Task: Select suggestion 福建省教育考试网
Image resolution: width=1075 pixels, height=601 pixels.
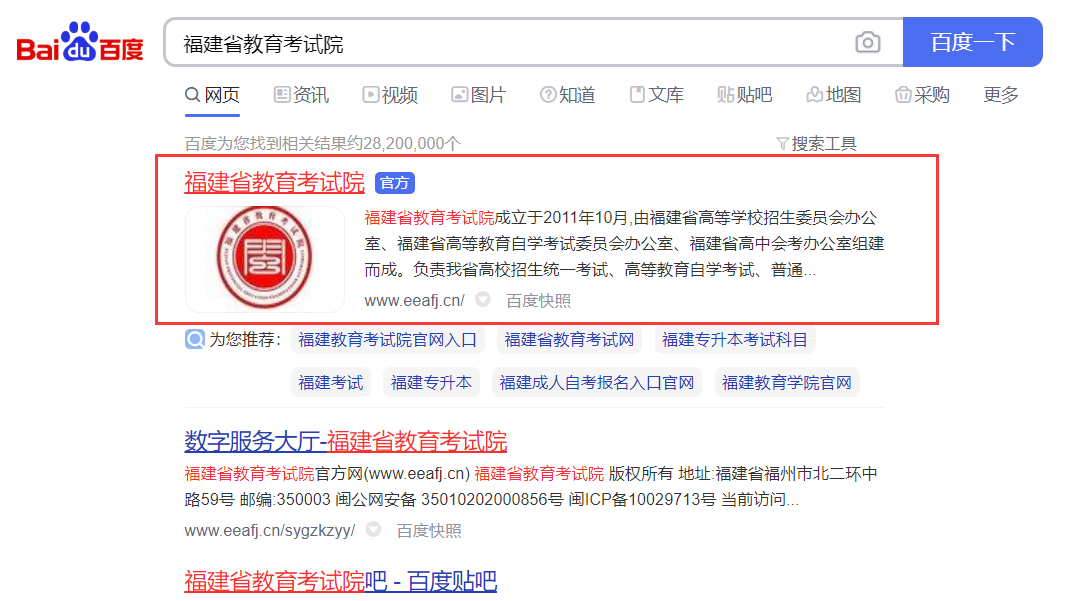Action: coord(569,340)
